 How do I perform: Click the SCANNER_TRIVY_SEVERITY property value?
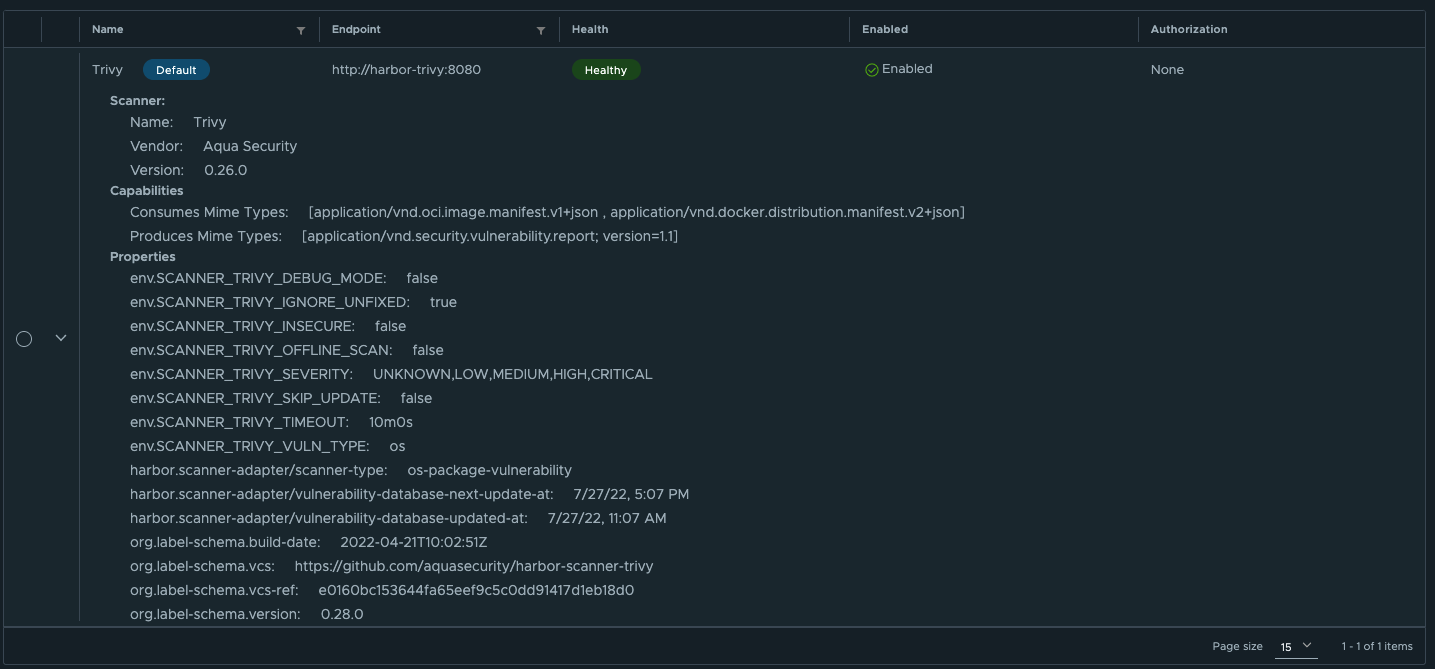514,374
